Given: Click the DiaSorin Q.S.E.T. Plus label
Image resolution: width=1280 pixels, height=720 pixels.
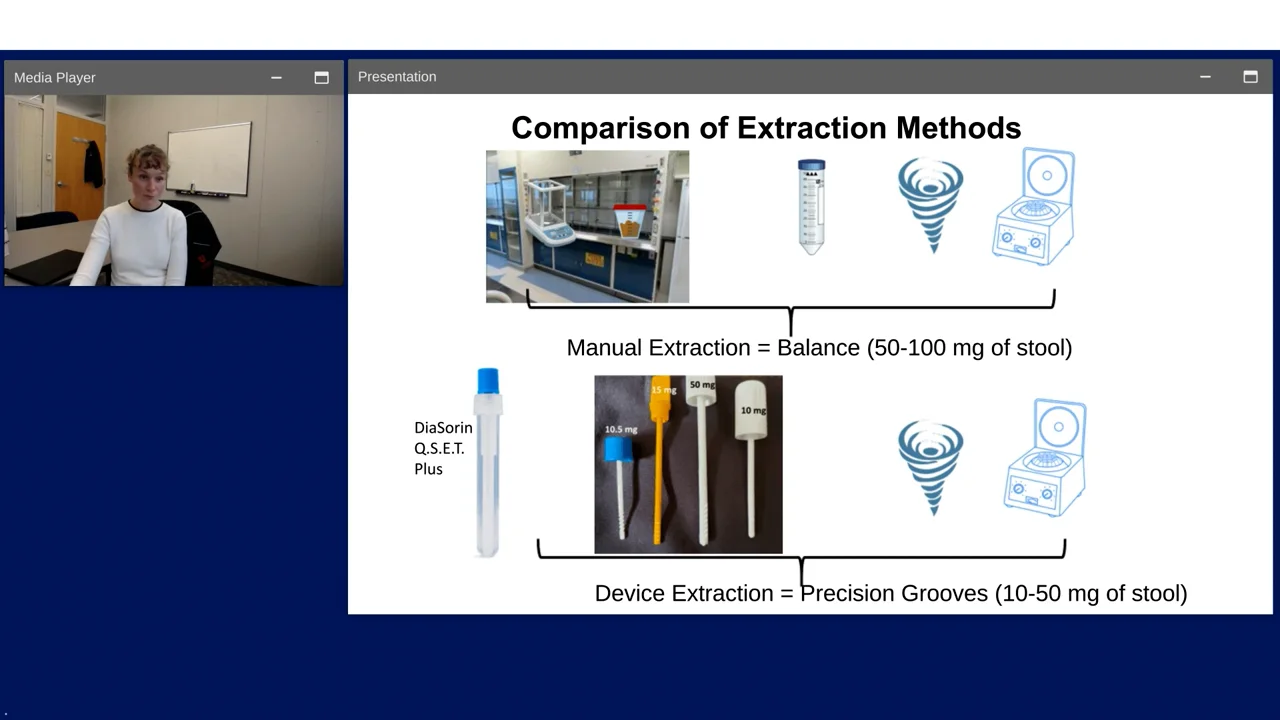Looking at the screenshot, I should (x=443, y=448).
